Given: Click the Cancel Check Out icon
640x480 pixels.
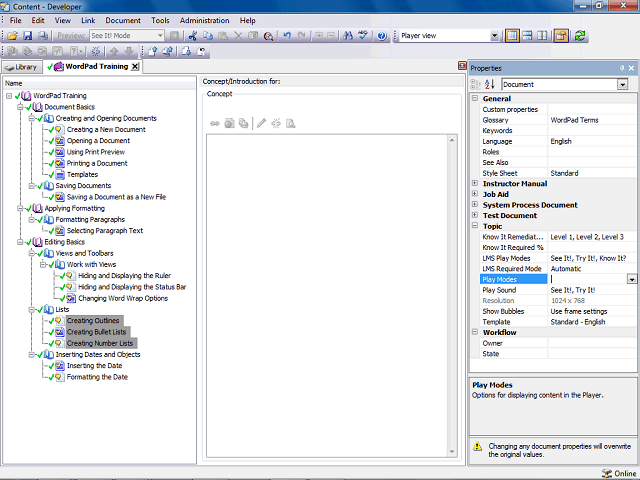Looking at the screenshot, I should (202, 51).
